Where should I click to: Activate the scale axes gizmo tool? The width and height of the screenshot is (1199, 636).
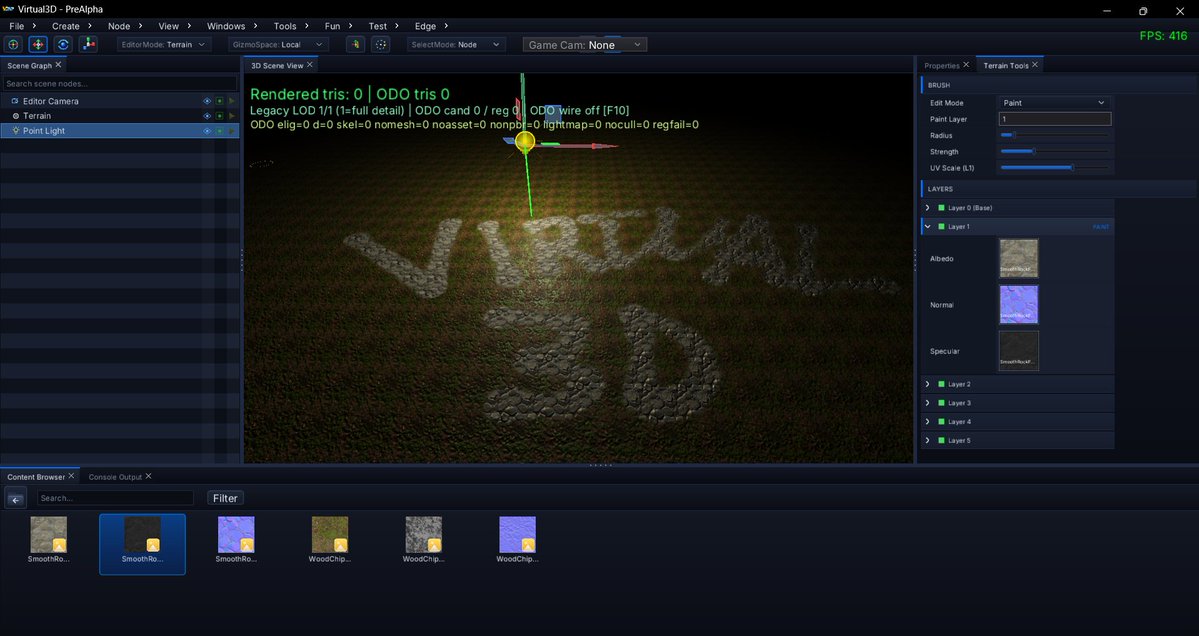coord(88,44)
